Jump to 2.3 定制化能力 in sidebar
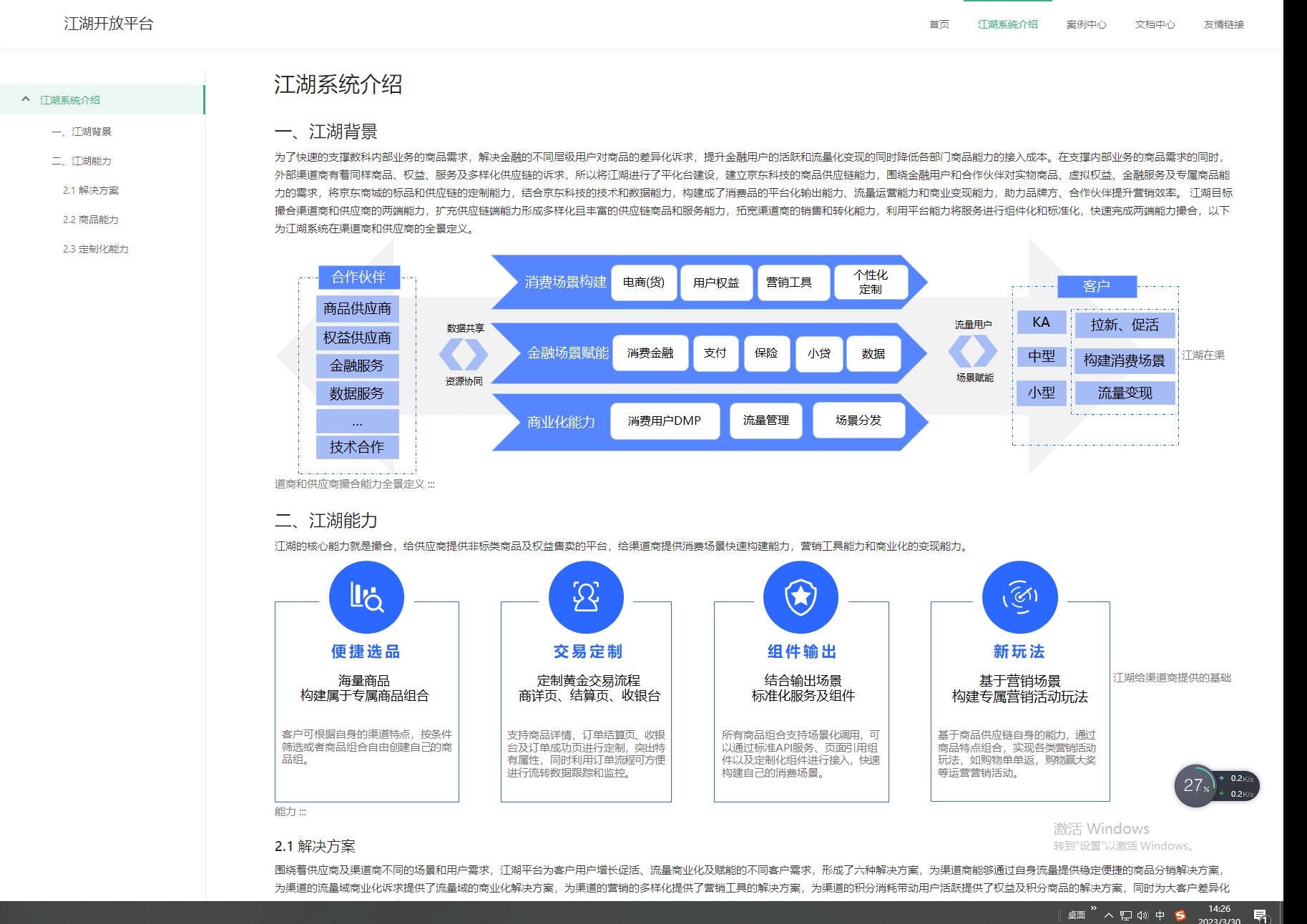Viewport: 1307px width, 924px height. pyautogui.click(x=96, y=249)
